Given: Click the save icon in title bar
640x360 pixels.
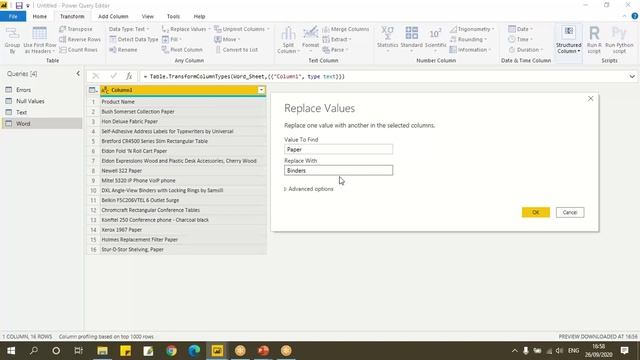Looking at the screenshot, I should (19, 5).
